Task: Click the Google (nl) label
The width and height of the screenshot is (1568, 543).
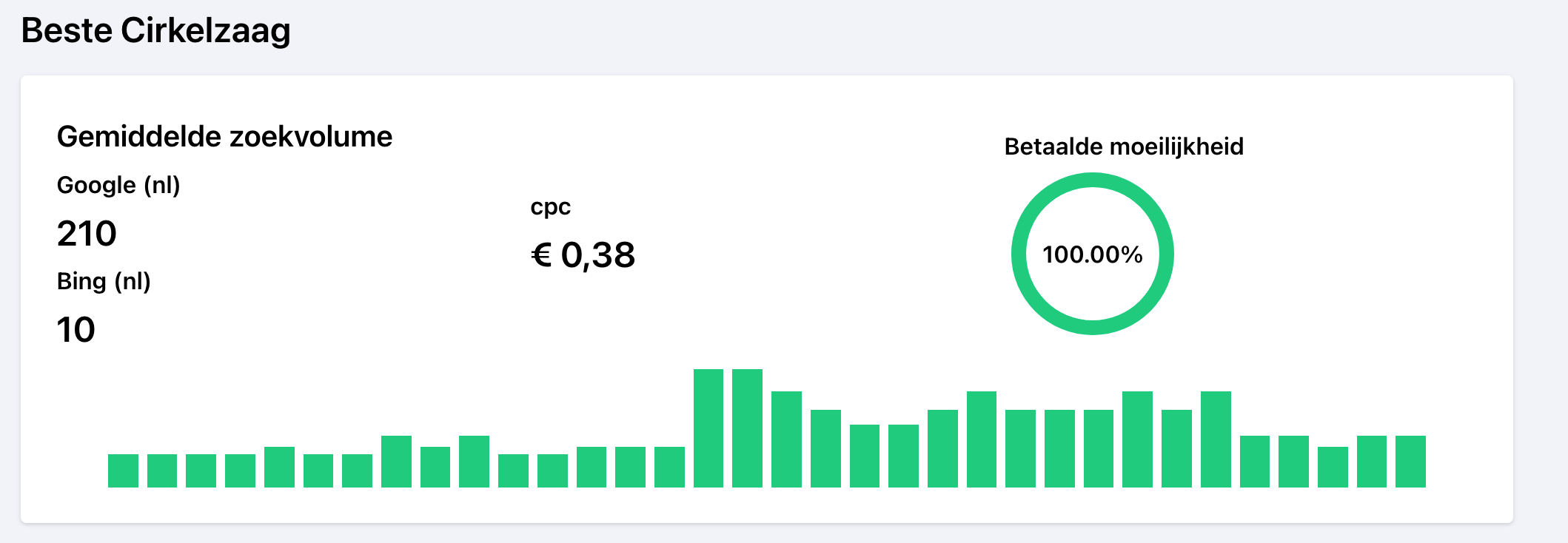Action: (118, 185)
